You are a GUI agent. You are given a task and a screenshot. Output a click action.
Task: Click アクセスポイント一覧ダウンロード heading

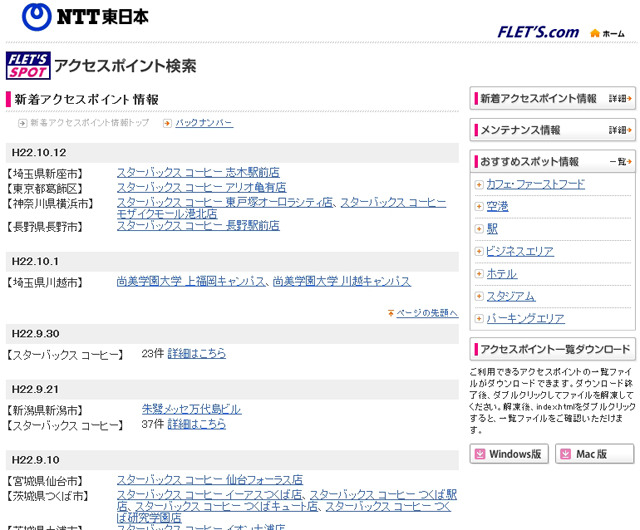click(x=555, y=350)
